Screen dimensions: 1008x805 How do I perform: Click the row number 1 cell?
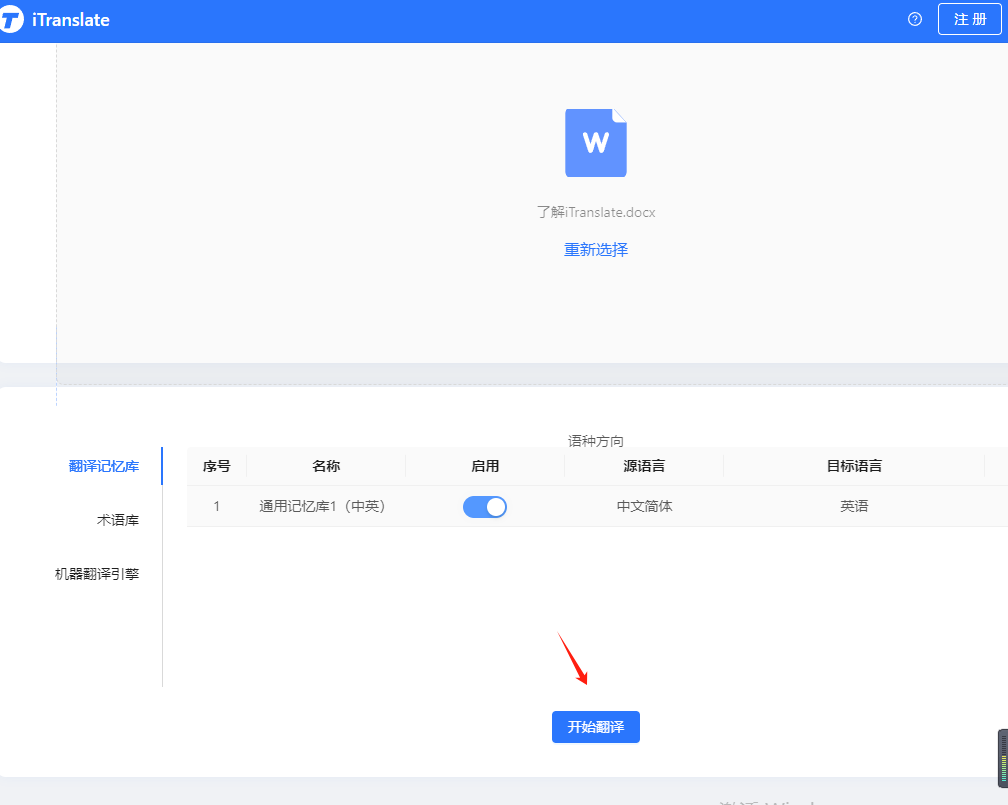click(x=217, y=507)
